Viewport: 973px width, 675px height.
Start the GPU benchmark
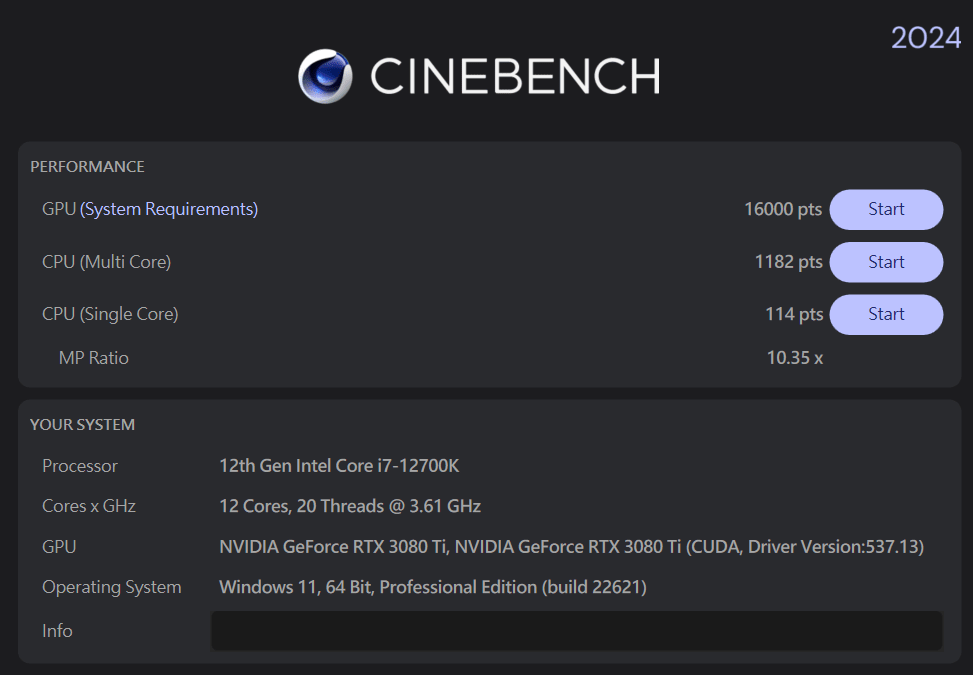tap(885, 209)
